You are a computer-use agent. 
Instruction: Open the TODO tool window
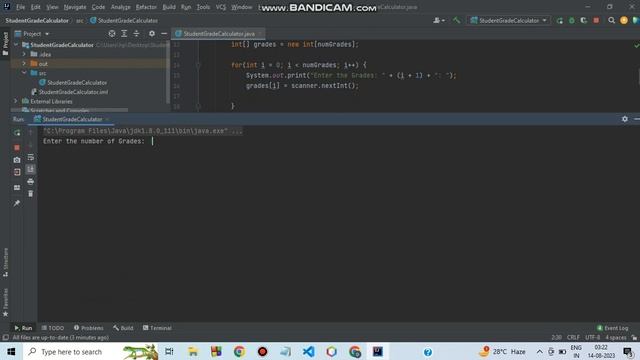[x=53, y=328]
